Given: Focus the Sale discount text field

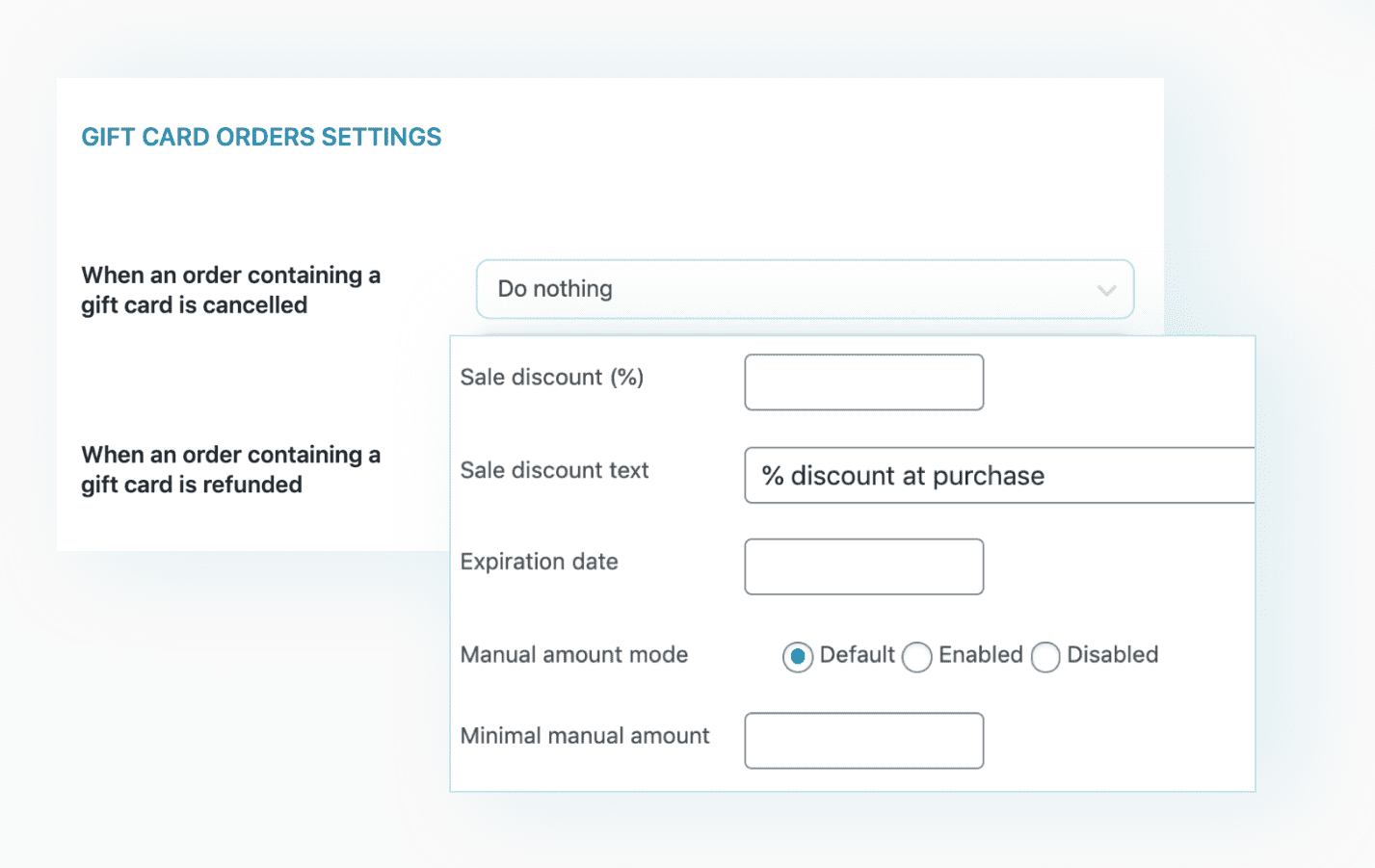Looking at the screenshot, I should [998, 476].
